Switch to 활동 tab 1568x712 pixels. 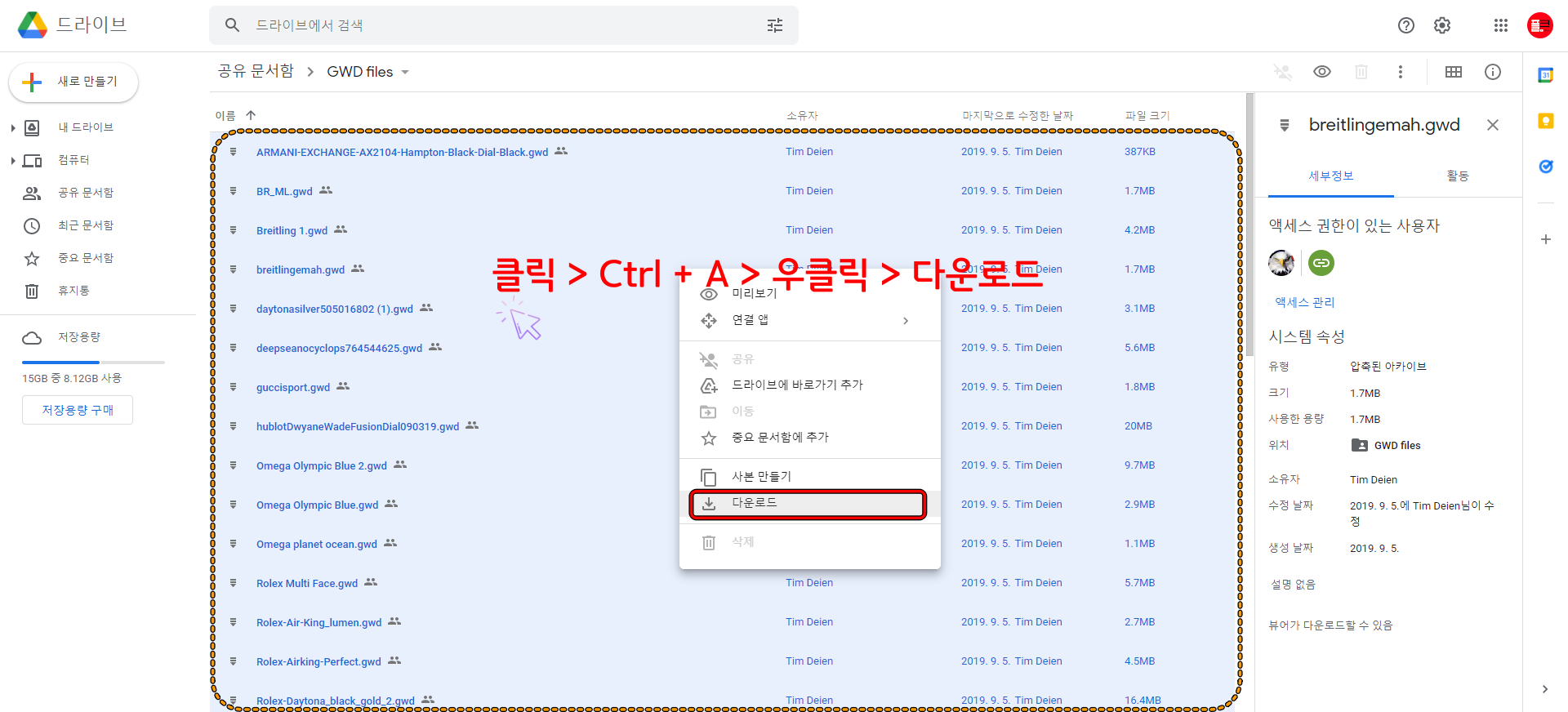point(1458,176)
